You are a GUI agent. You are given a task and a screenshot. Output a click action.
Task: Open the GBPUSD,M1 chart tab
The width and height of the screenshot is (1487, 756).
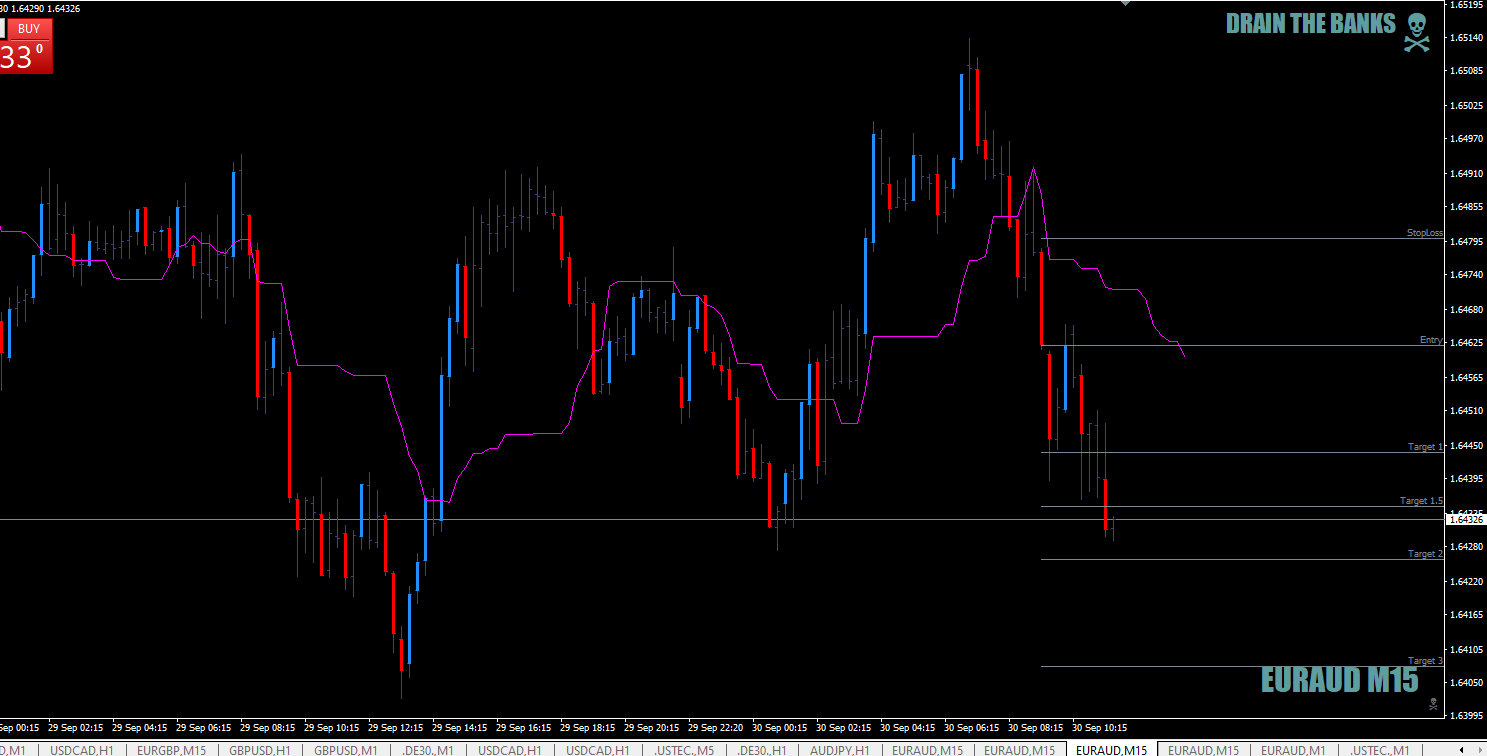[x=345, y=750]
